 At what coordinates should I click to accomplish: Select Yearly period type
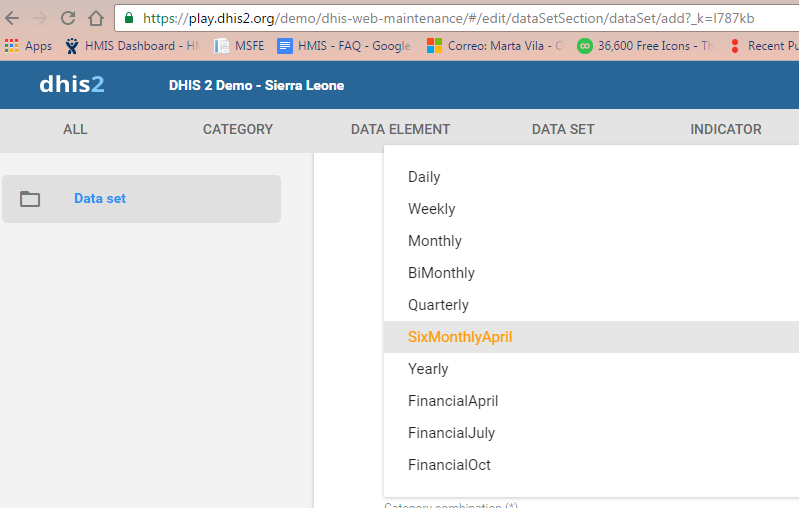click(591, 369)
